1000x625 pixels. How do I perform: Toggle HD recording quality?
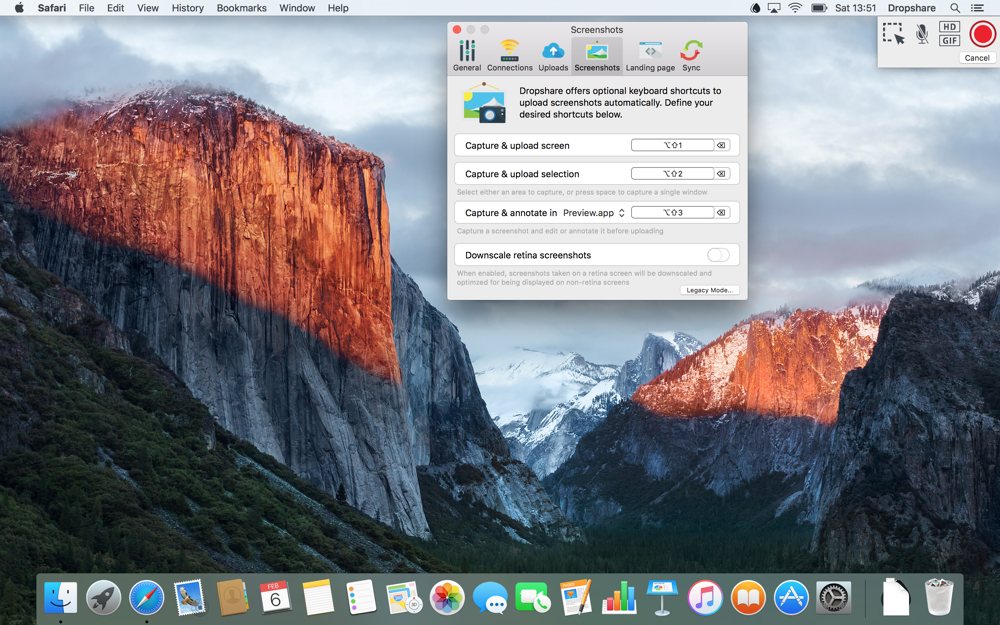tap(949, 27)
